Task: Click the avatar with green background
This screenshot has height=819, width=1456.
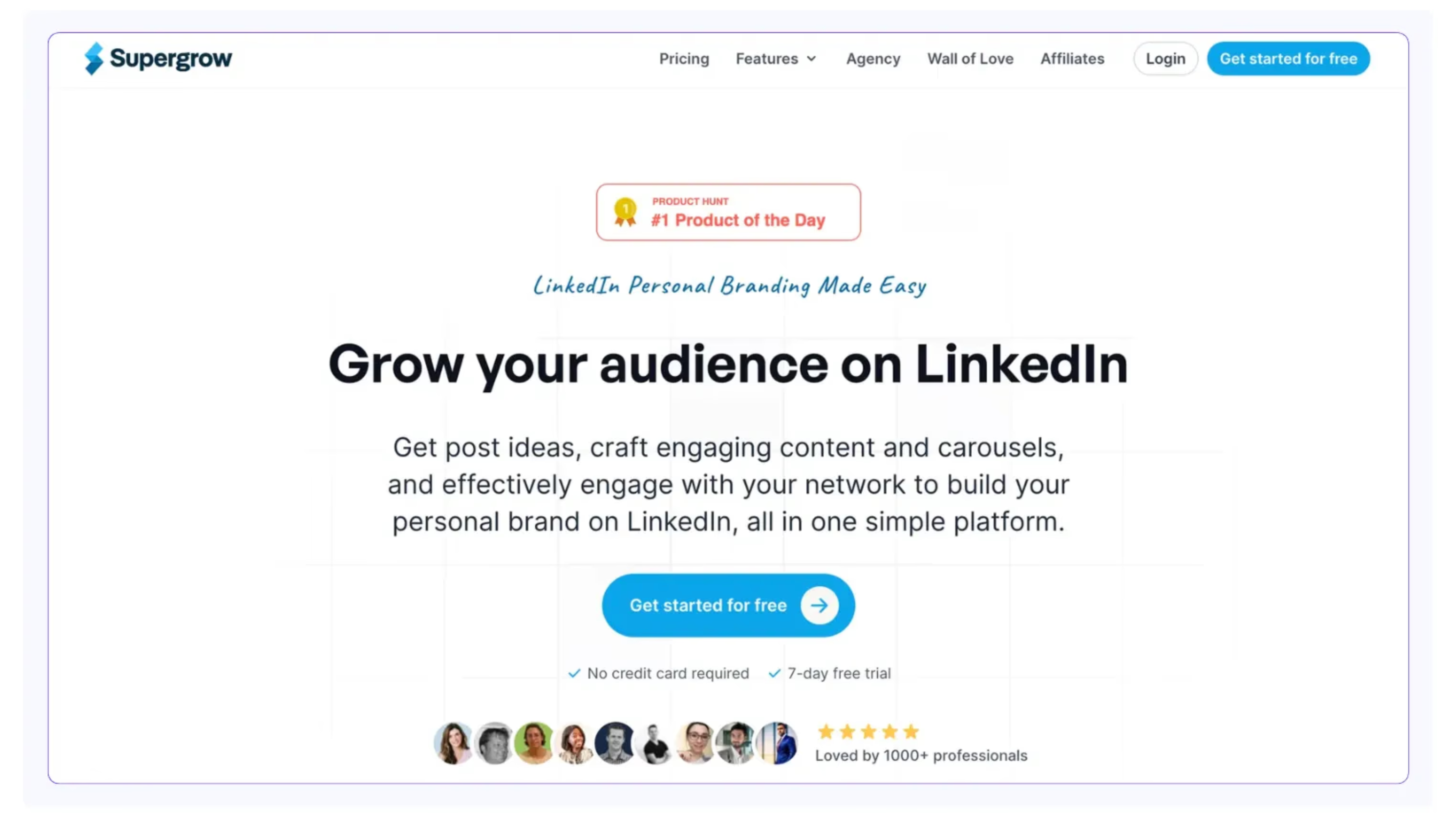Action: coord(534,743)
